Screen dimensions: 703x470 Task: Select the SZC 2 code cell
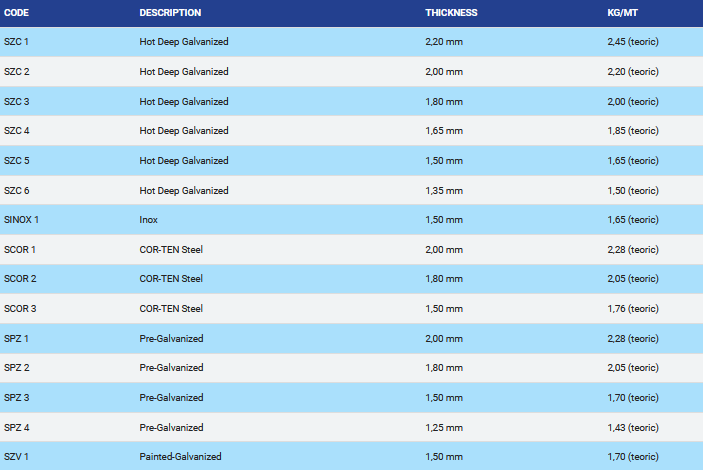tap(17, 72)
